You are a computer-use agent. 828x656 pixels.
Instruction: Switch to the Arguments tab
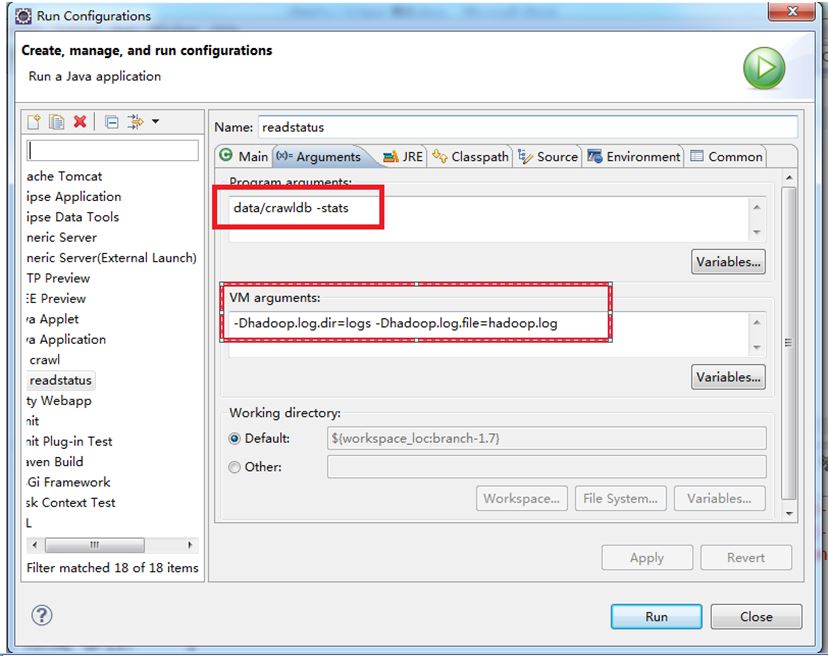319,156
